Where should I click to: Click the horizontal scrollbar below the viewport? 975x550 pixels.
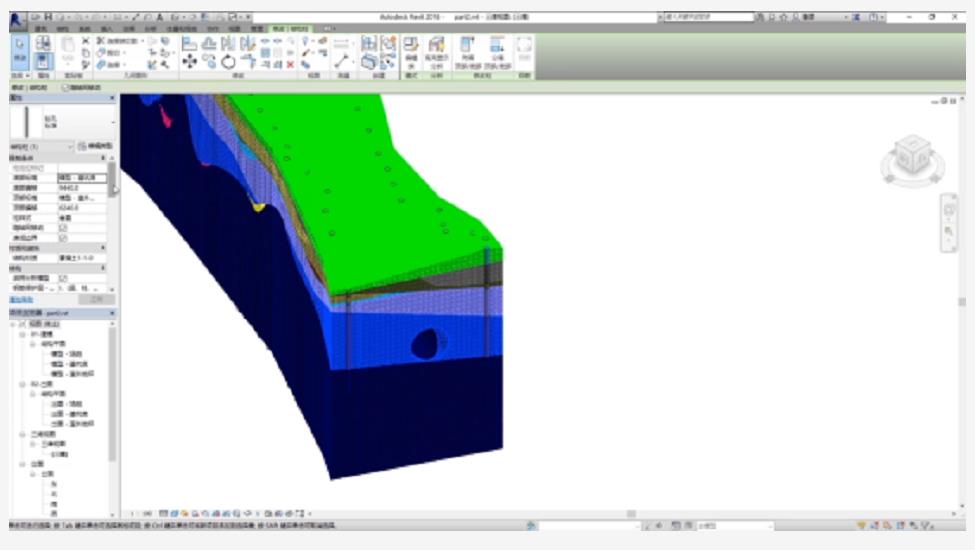tap(630, 514)
